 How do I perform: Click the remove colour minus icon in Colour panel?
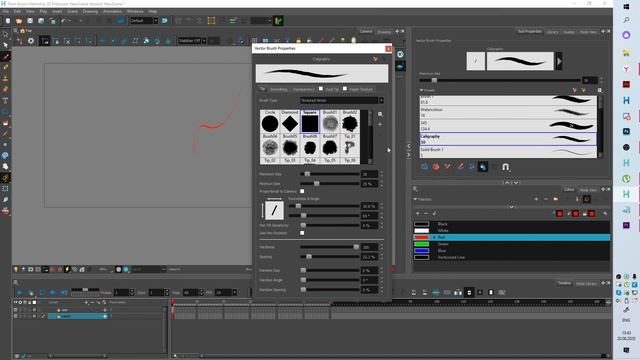pyautogui.click(x=426, y=213)
